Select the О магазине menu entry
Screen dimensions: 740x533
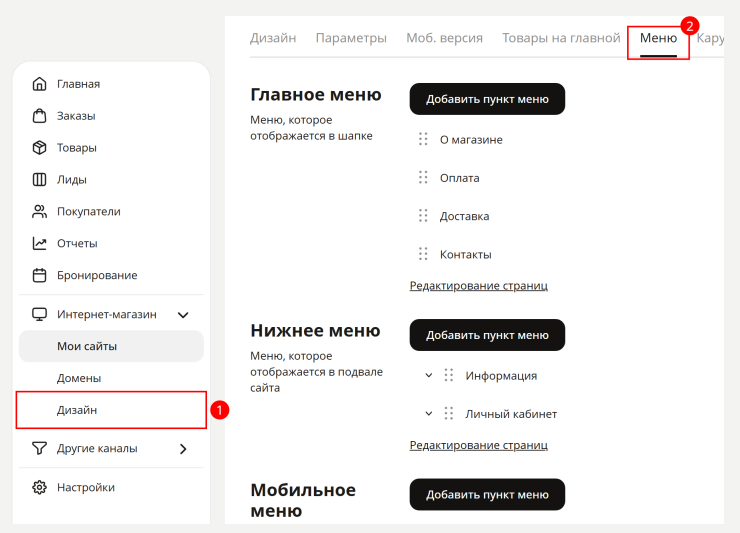[x=471, y=140]
